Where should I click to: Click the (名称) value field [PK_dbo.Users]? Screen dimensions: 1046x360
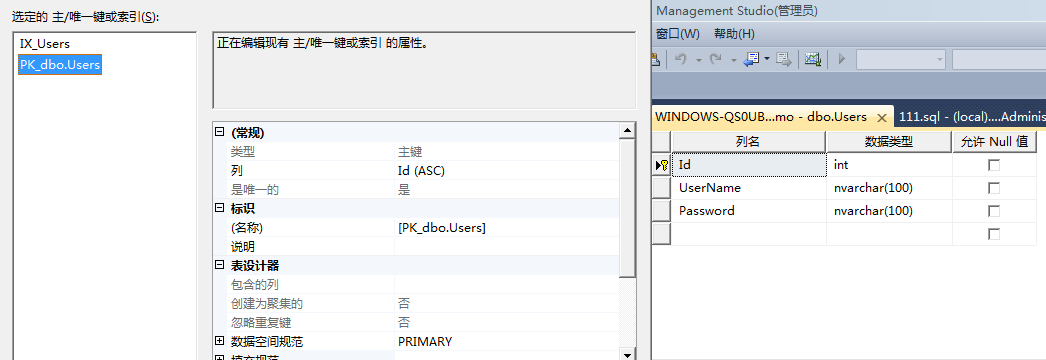507,227
